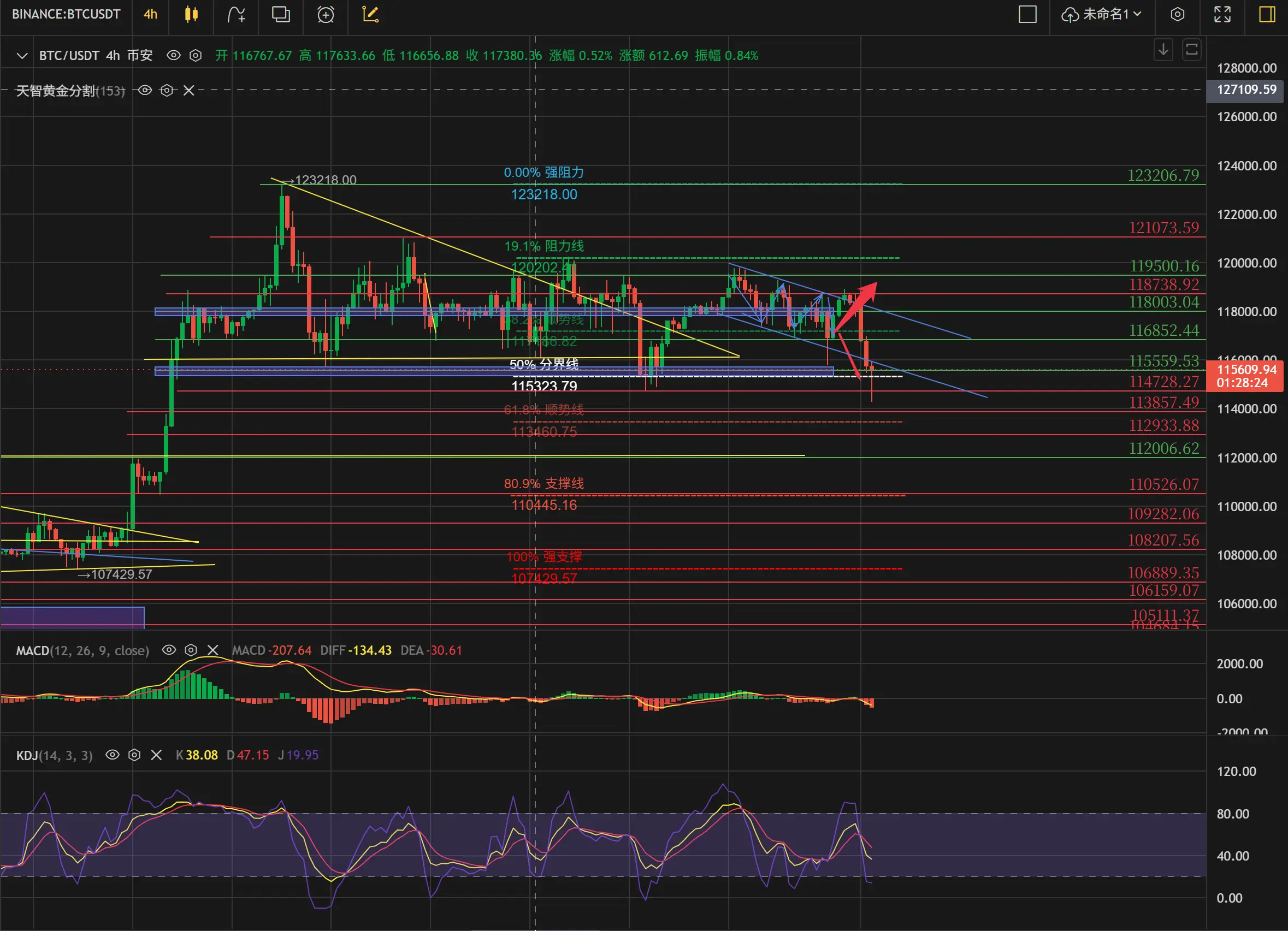This screenshot has height=931, width=1288.
Task: Select the single-chart layout square icon
Action: click(1027, 14)
